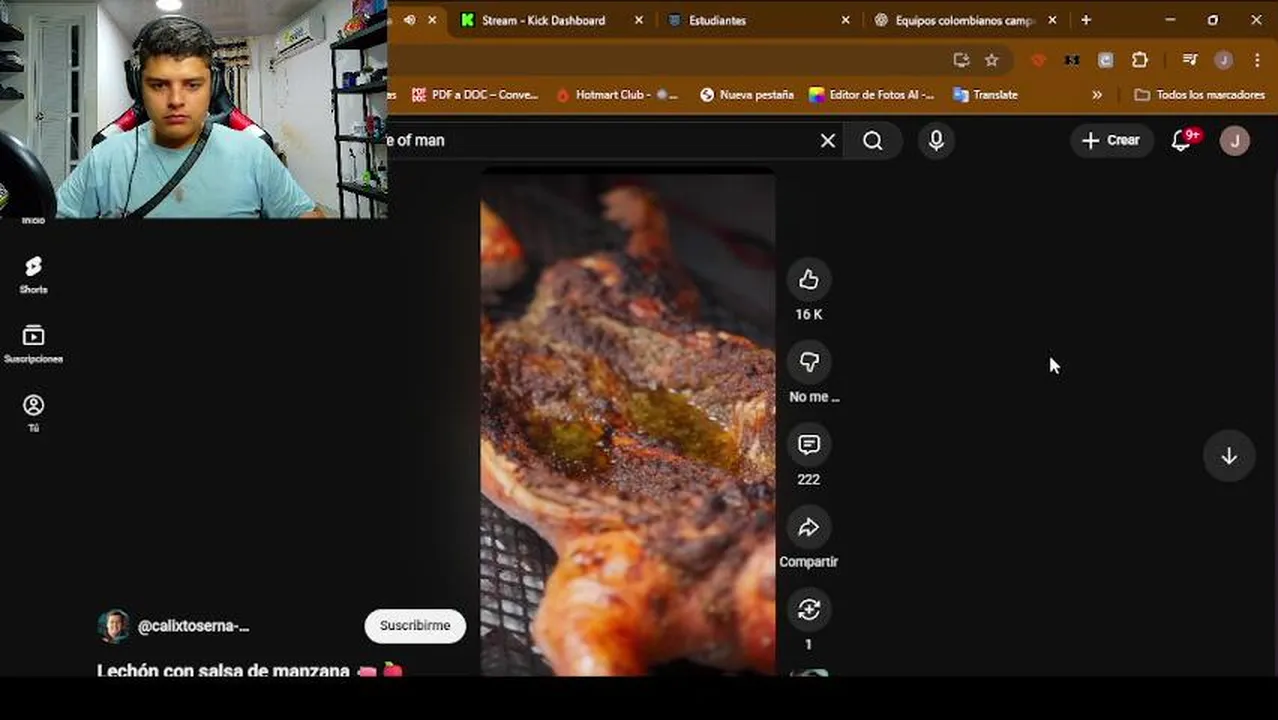Open the Chrome extensions puzzle icon
This screenshot has width=1278, height=720.
(1139, 60)
